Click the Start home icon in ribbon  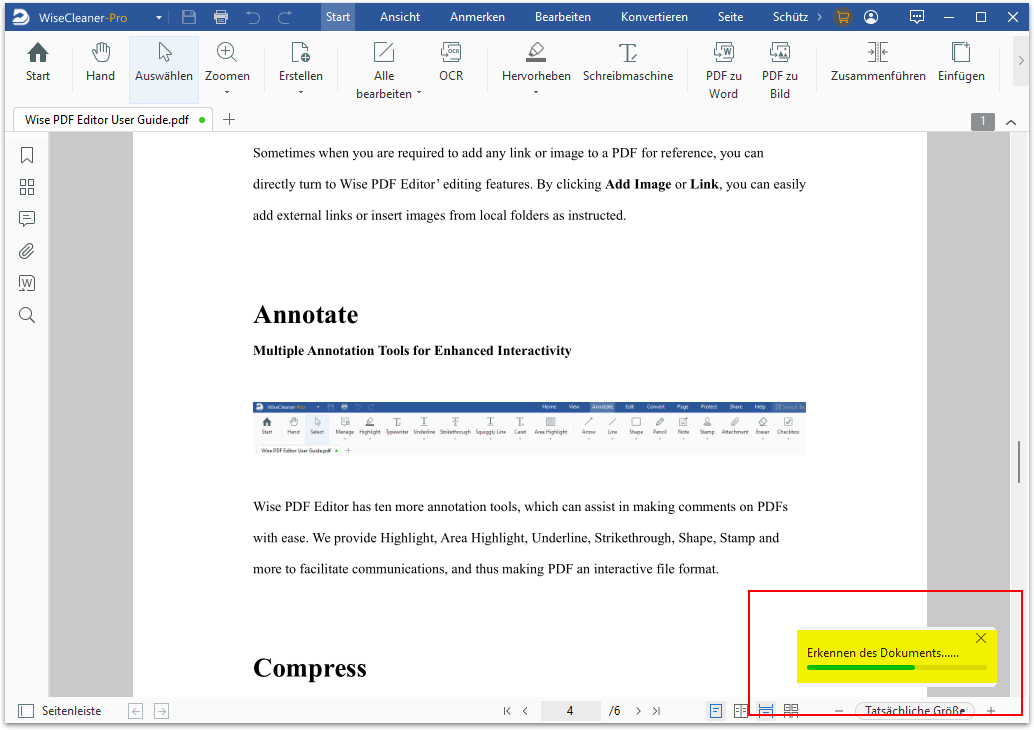coord(38,63)
